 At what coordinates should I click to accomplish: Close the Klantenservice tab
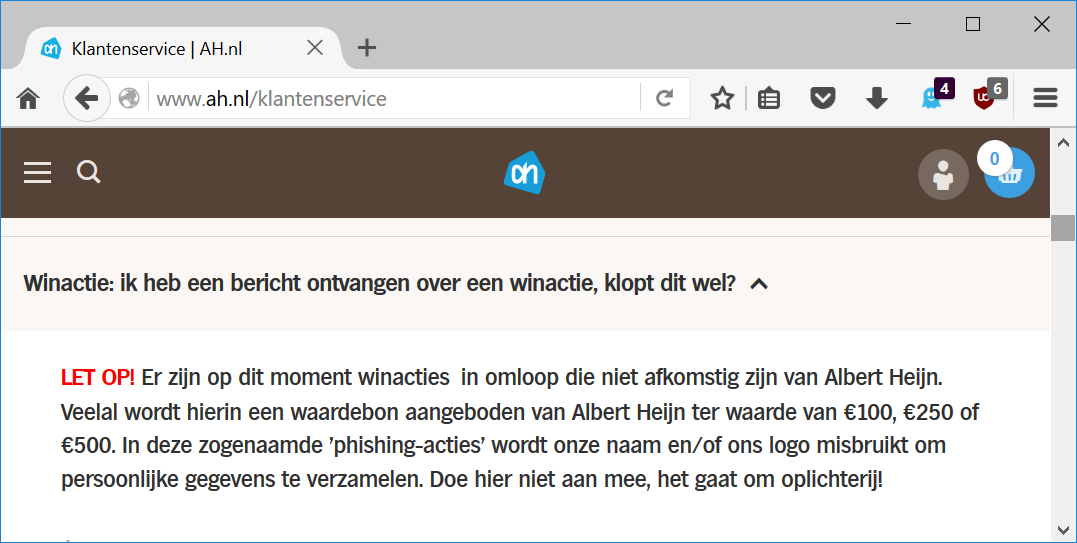point(315,47)
